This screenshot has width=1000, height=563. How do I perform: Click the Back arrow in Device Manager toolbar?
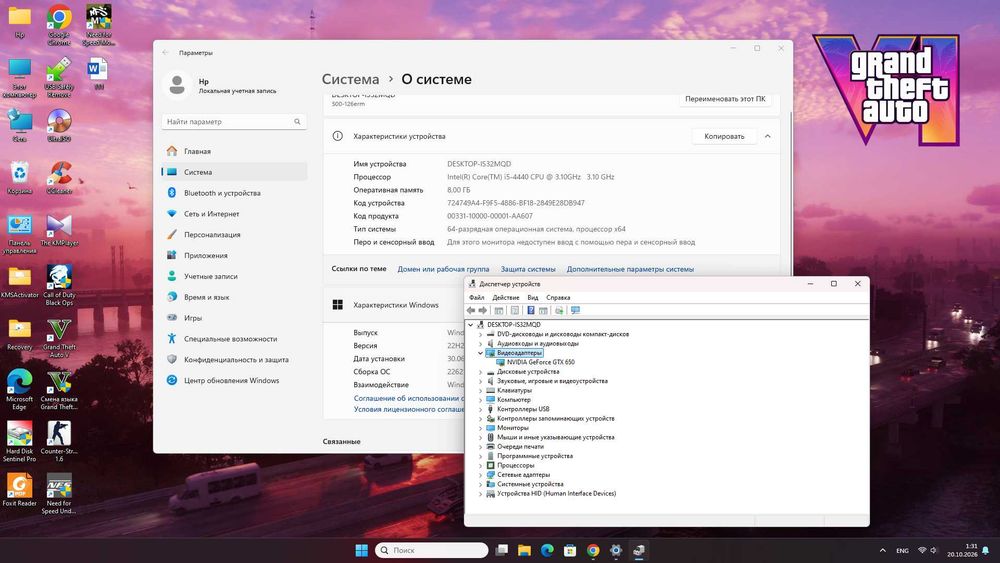tap(471, 311)
